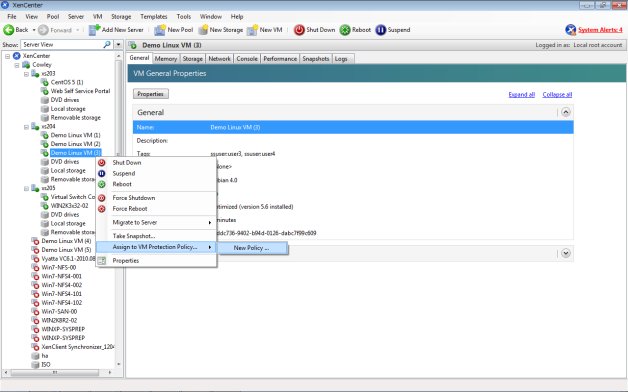Click the CentOS 5 (1) VM icon
628x392 pixels.
point(45,82)
